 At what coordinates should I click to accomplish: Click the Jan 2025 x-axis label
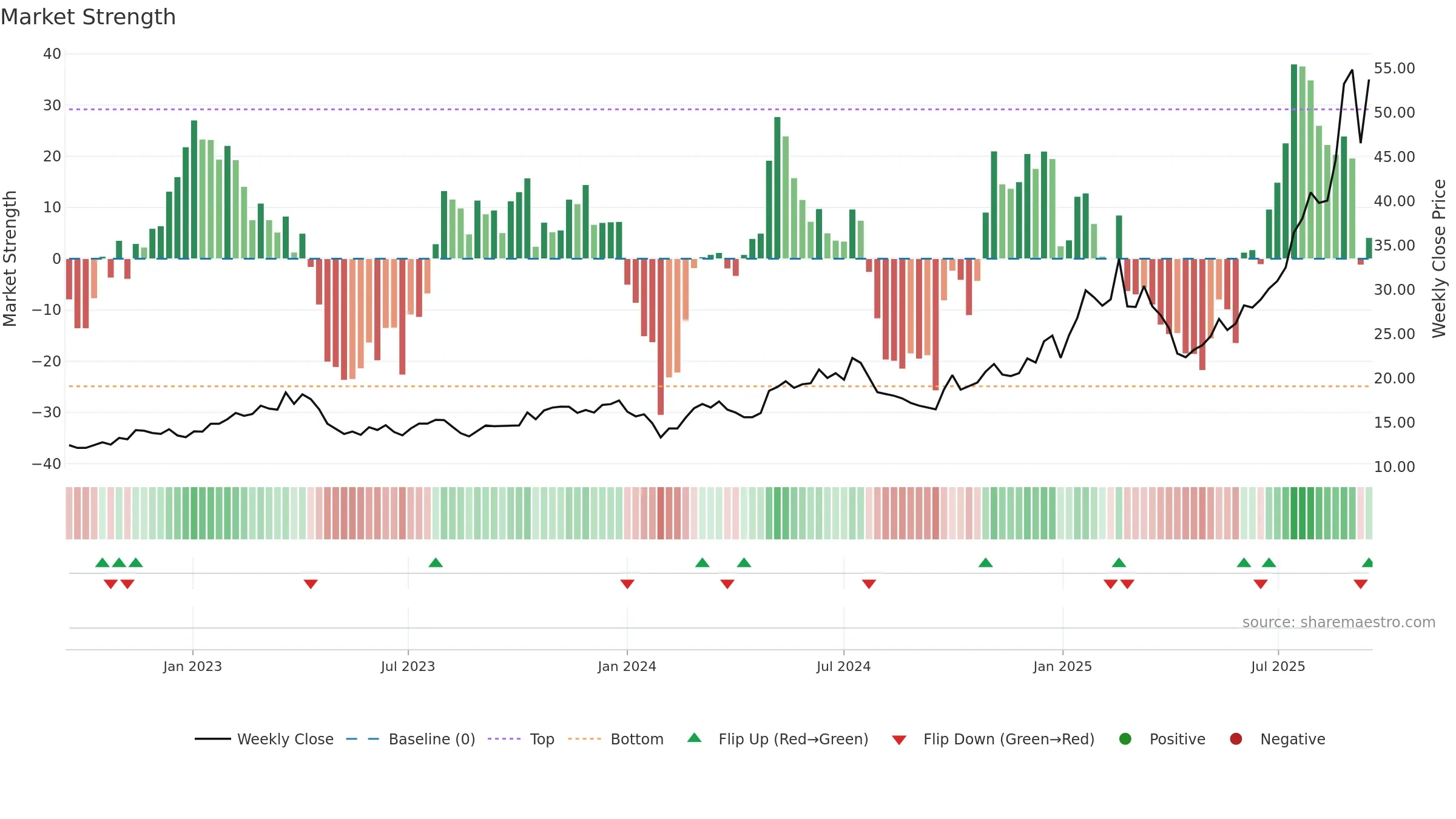coord(1062,667)
